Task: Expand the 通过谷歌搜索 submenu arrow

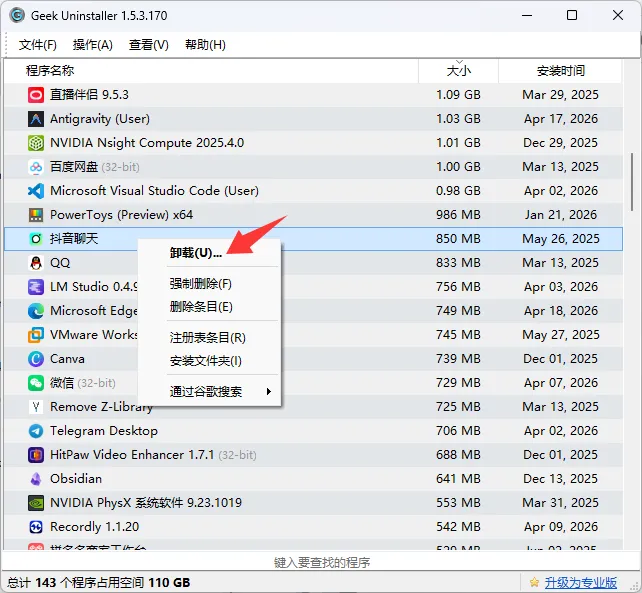Action: pyautogui.click(x=269, y=392)
